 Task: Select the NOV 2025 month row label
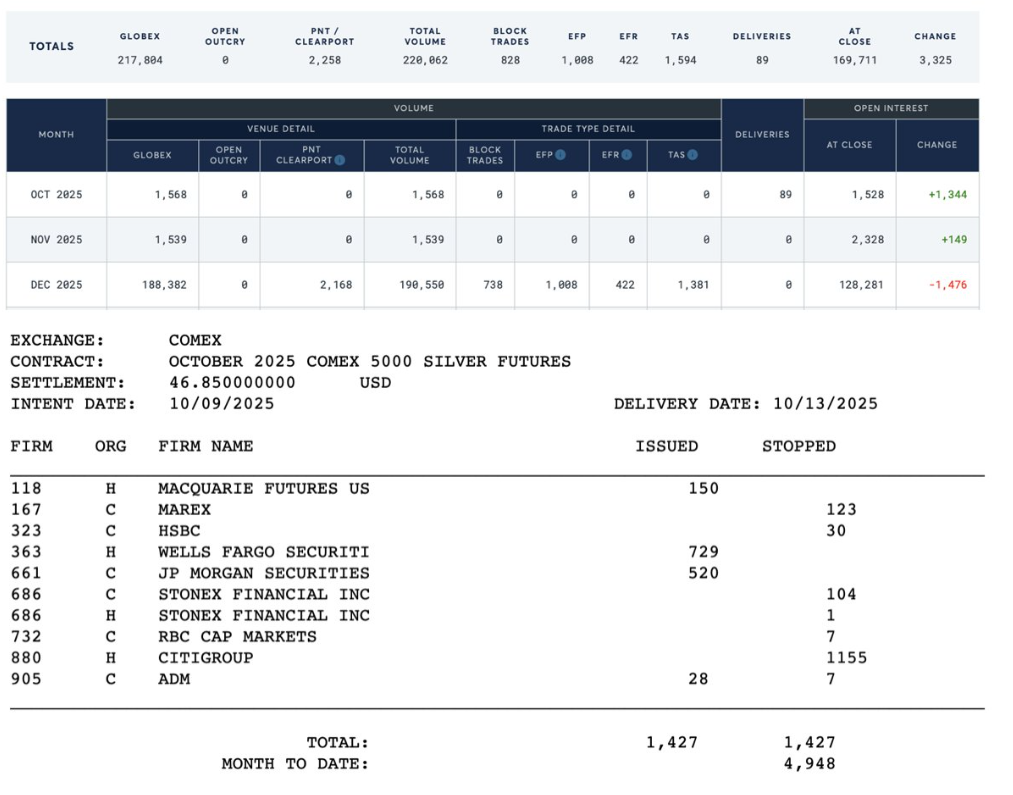[x=56, y=240]
